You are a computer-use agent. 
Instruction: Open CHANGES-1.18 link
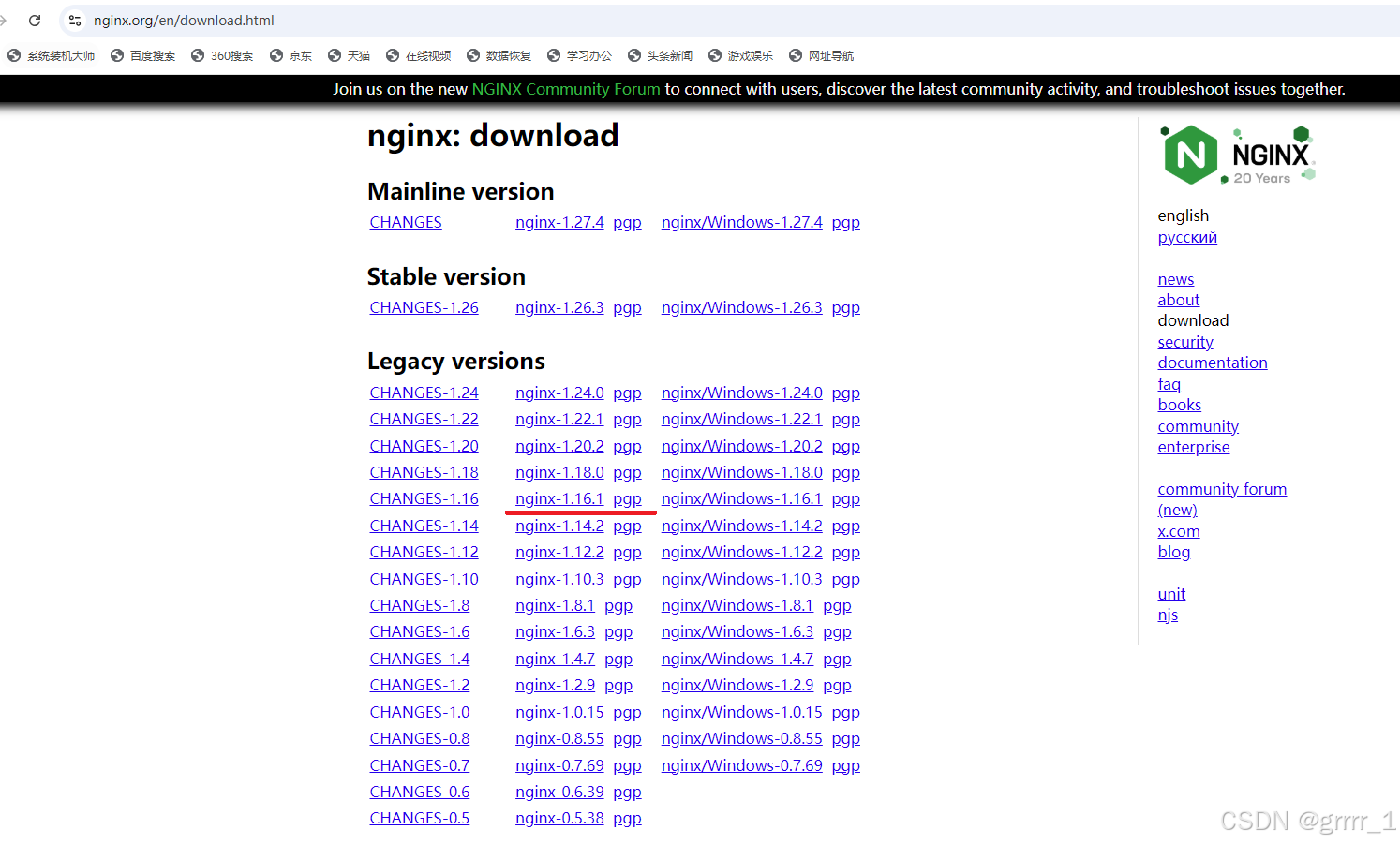pyautogui.click(x=424, y=472)
